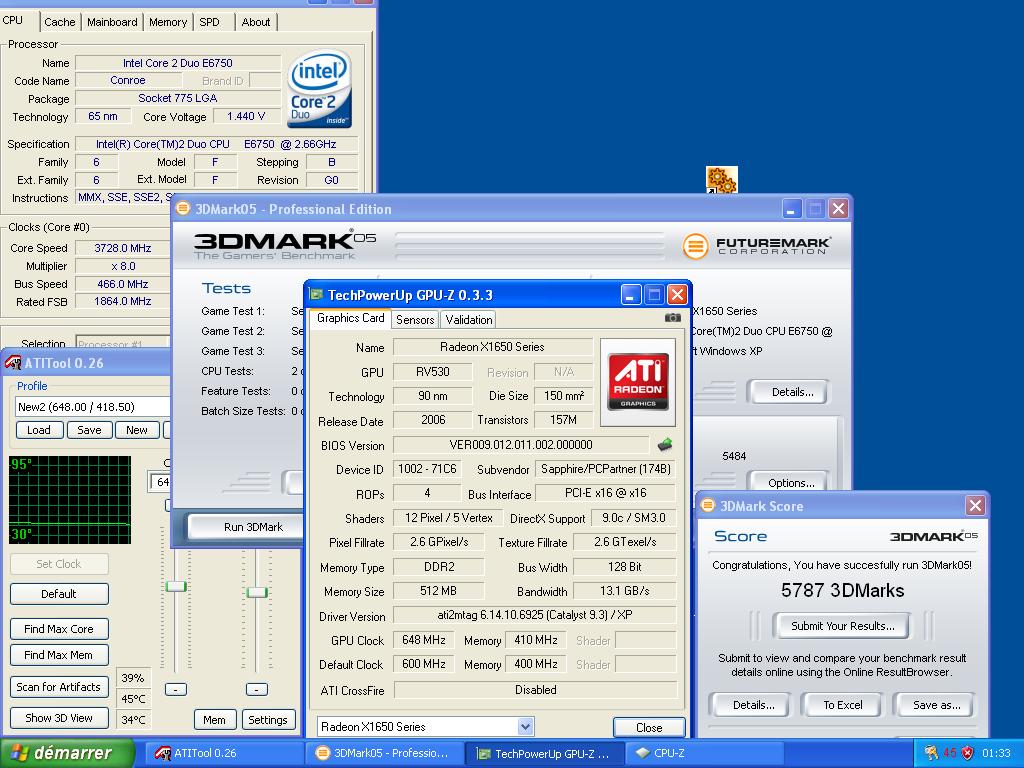
Task: Click the ATITool core clock slider handle
Action: click(x=176, y=586)
